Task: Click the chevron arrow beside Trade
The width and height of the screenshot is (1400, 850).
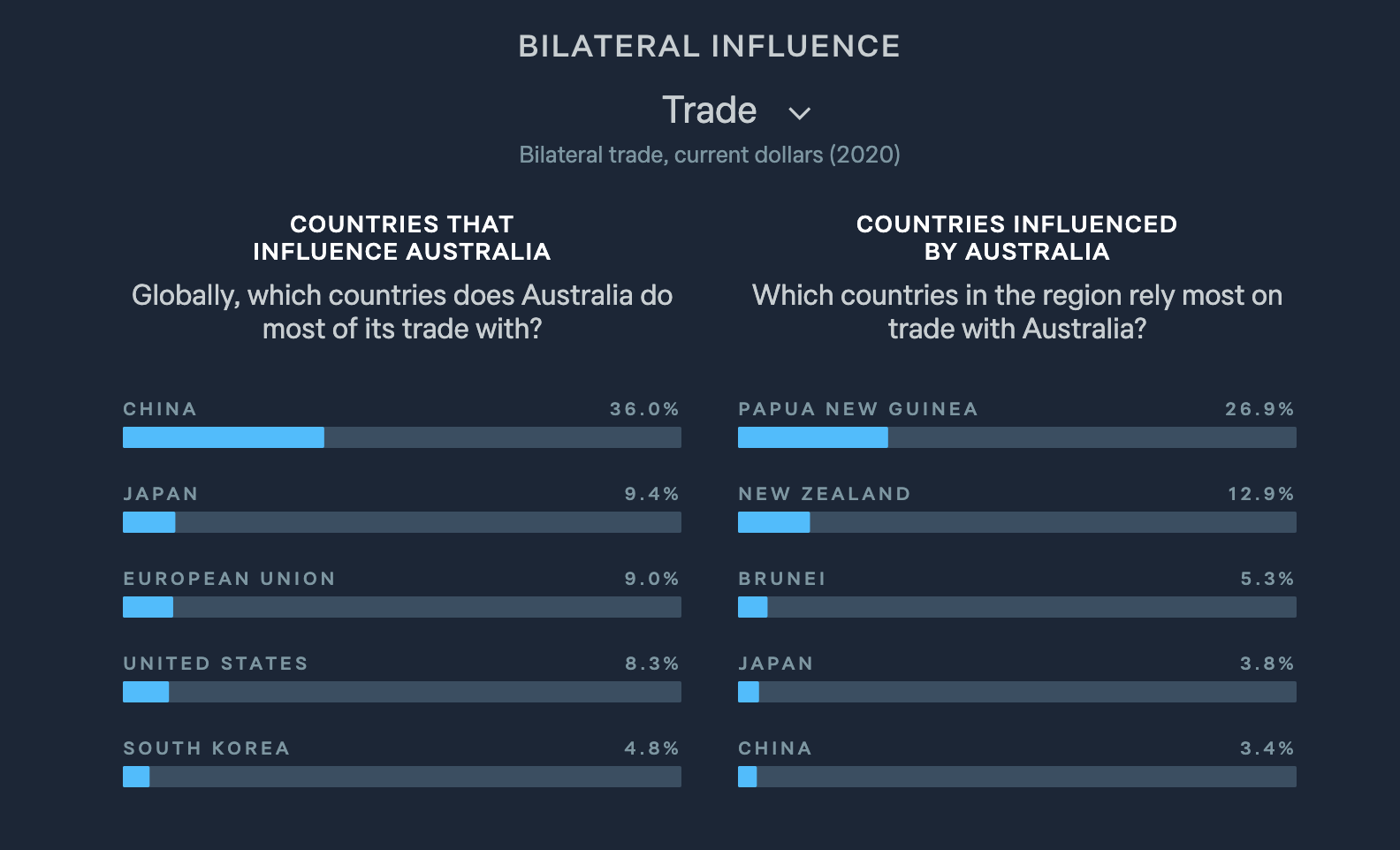Action: click(799, 114)
